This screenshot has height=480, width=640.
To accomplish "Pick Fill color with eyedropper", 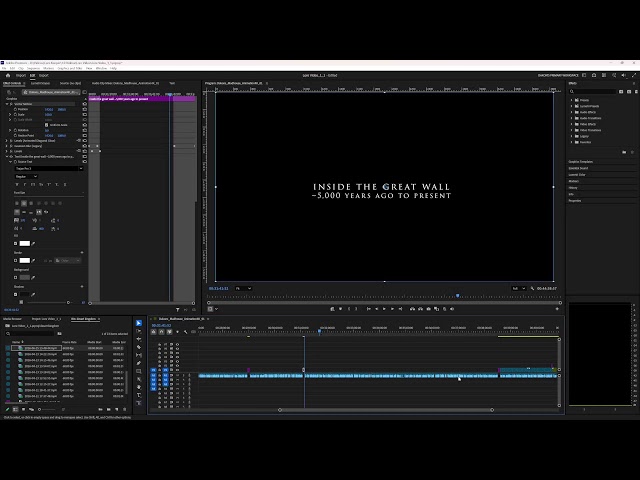I will (x=33, y=244).
